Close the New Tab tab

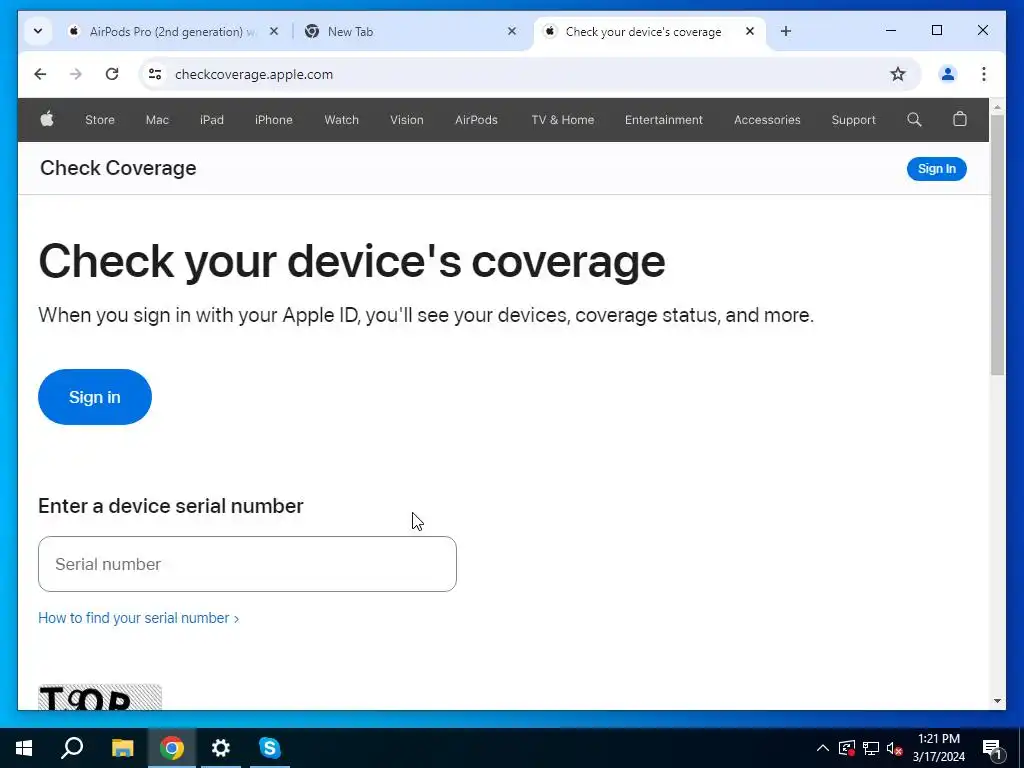[512, 31]
